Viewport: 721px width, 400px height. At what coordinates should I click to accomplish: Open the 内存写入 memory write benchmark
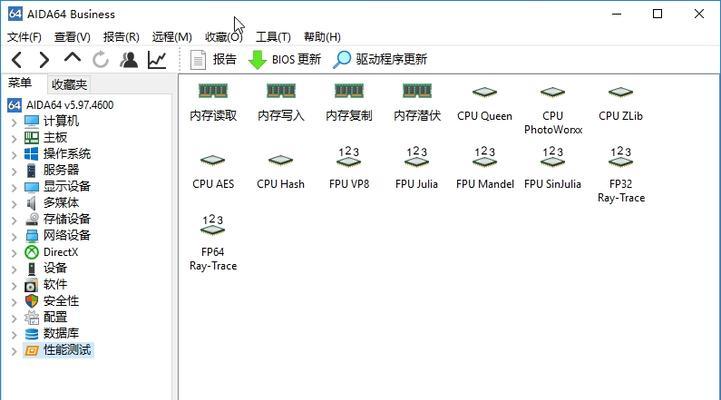pyautogui.click(x=281, y=103)
